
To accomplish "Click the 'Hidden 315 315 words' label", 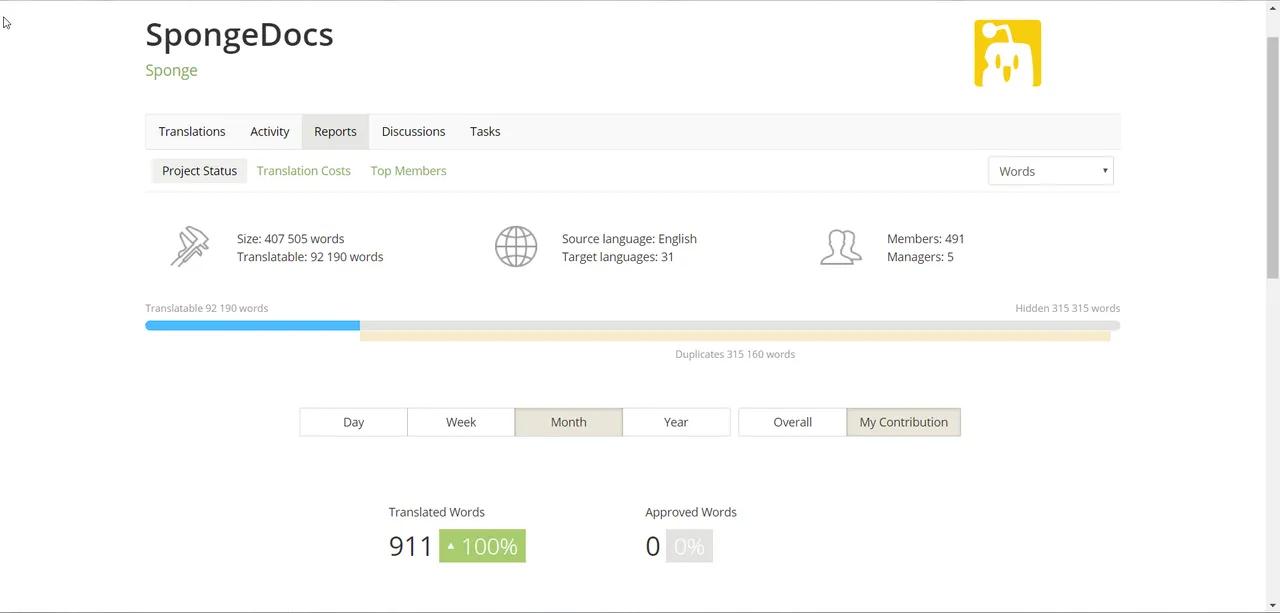I will coord(1067,308).
